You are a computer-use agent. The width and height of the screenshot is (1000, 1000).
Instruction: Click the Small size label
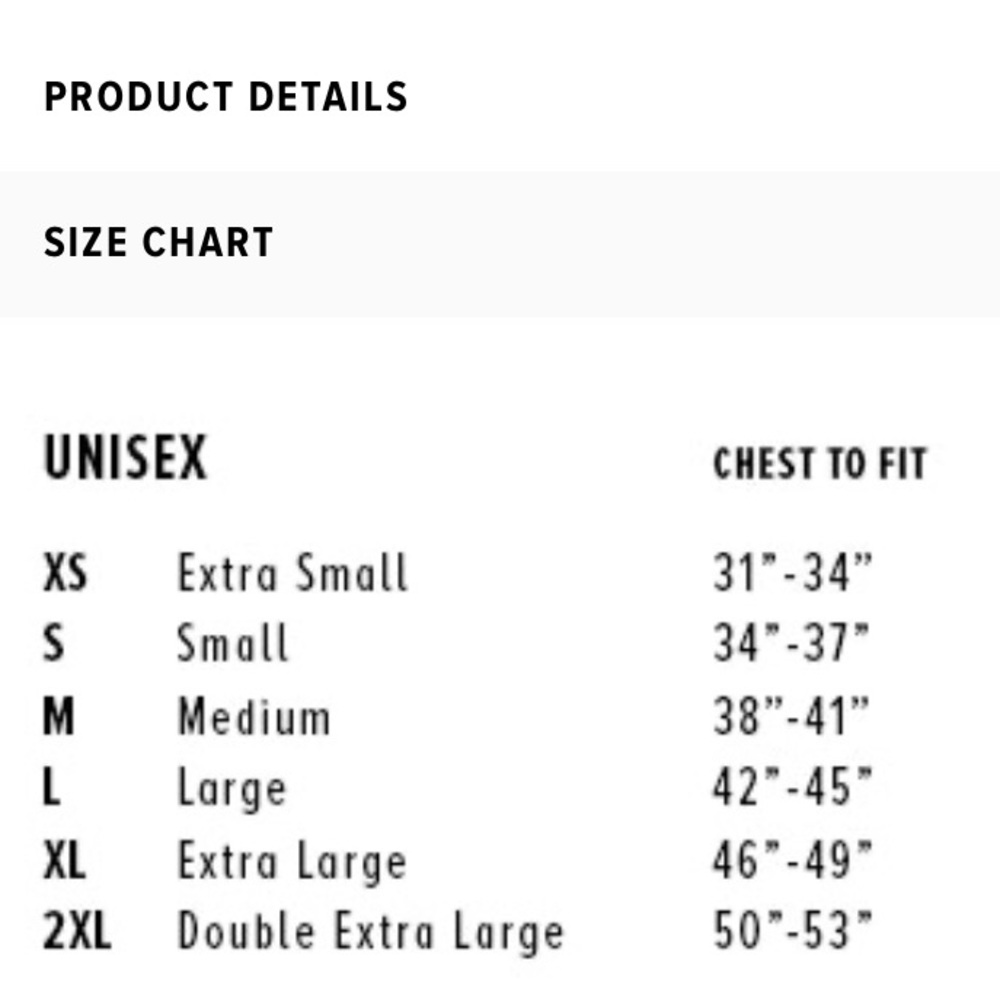[233, 643]
